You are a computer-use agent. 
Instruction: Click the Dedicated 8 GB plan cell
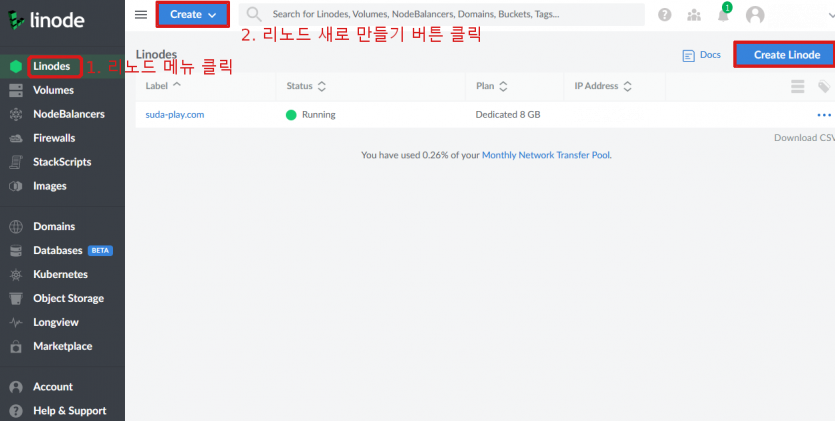(507, 115)
